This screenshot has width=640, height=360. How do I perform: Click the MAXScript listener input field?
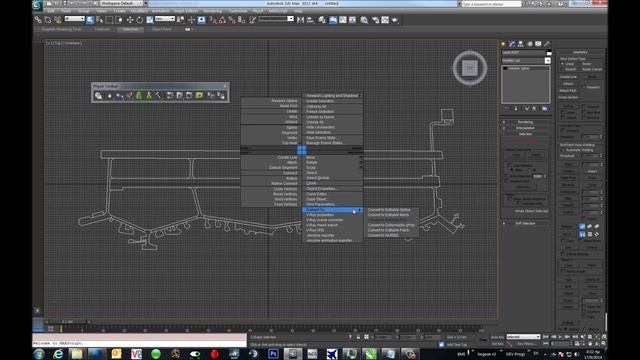click(x=139, y=344)
